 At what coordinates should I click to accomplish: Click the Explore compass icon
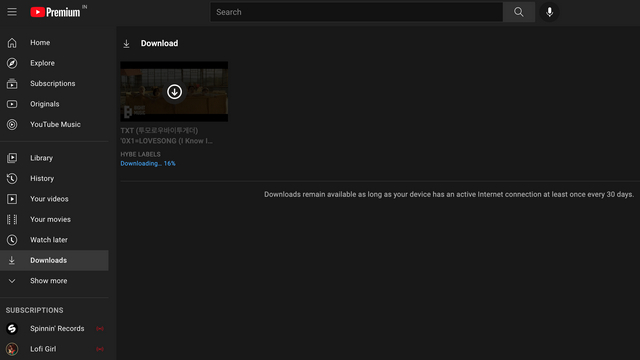click(12, 63)
